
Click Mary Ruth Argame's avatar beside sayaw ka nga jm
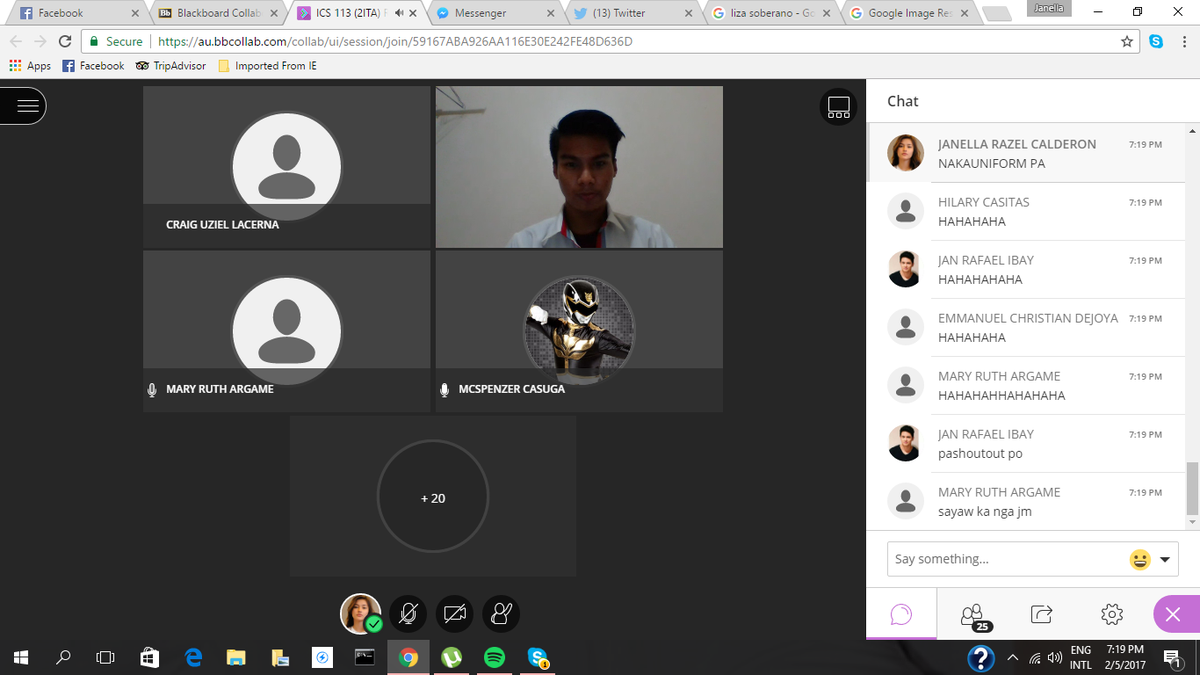click(906, 501)
